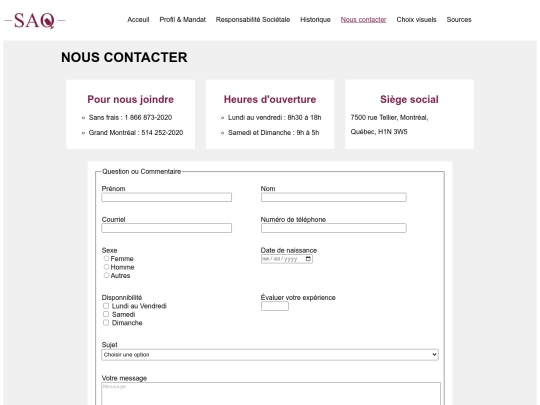Focus the Prénom text field
Viewport: 540px width, 405px height.
pos(167,197)
